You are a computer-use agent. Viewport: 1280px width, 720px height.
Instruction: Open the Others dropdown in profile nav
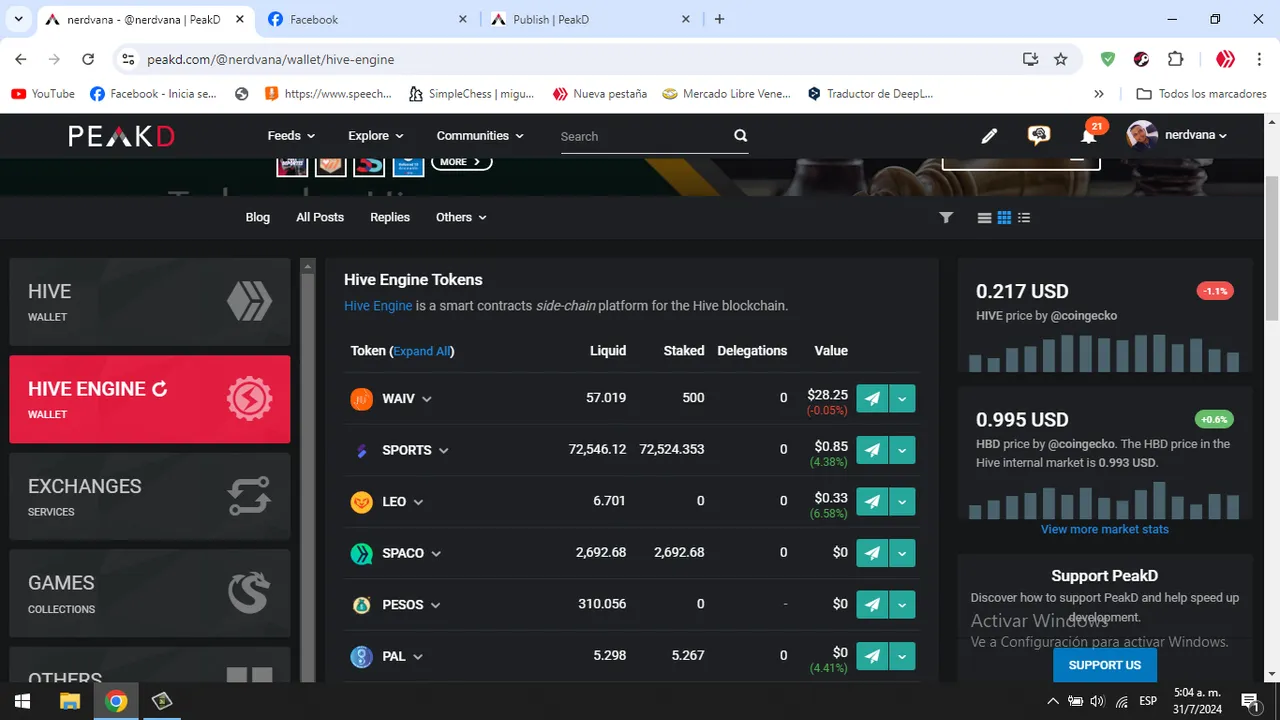(461, 217)
